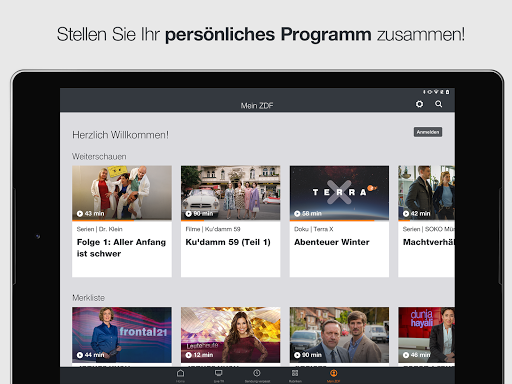The height and width of the screenshot is (384, 512).
Task: Open the Ku'damm 59 thumbnail
Action: 231,193
